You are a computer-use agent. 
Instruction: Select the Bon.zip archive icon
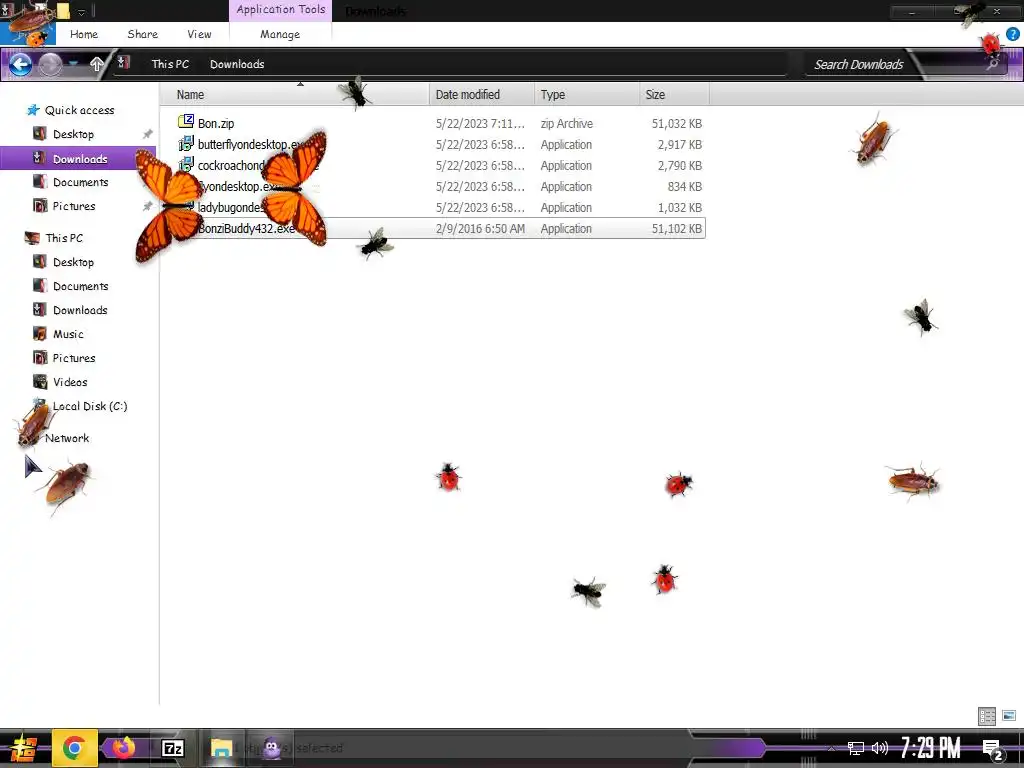pos(186,121)
